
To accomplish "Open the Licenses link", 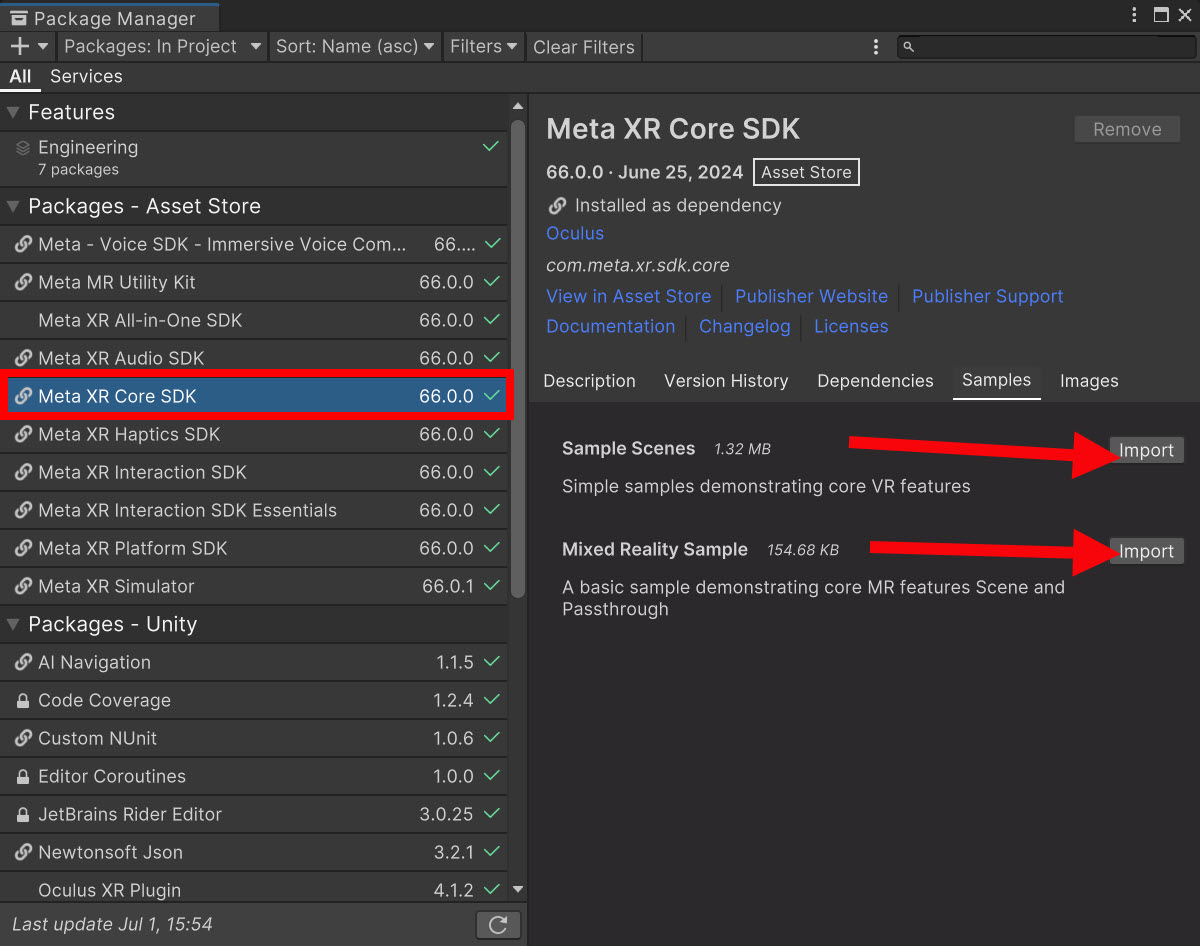I will tap(851, 326).
